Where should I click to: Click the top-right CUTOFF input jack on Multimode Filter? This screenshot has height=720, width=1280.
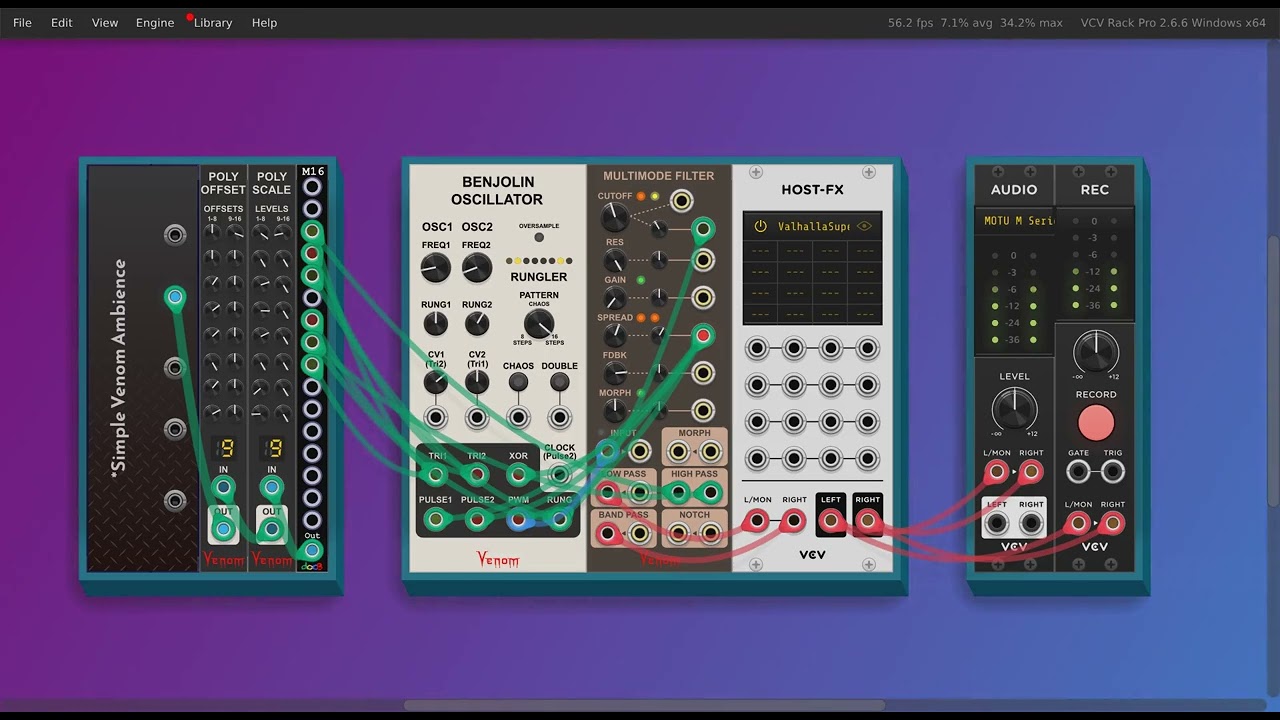pos(681,201)
